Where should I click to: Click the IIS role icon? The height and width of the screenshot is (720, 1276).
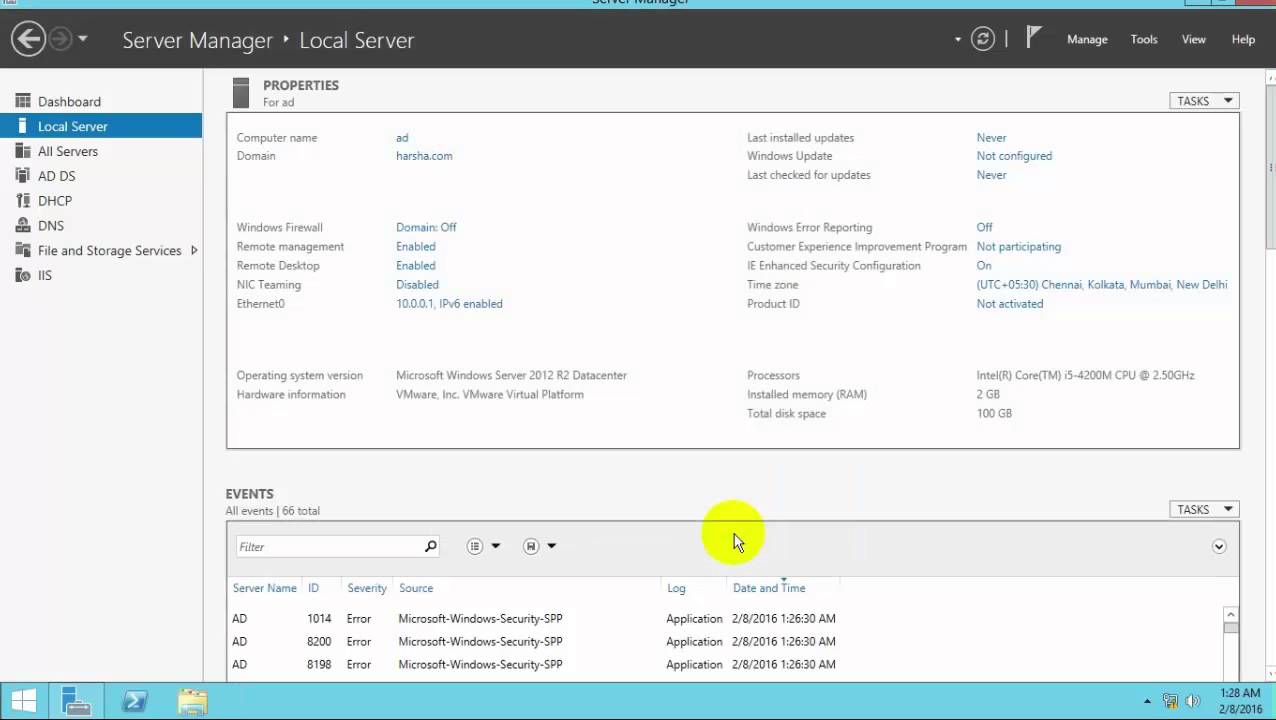(23, 275)
